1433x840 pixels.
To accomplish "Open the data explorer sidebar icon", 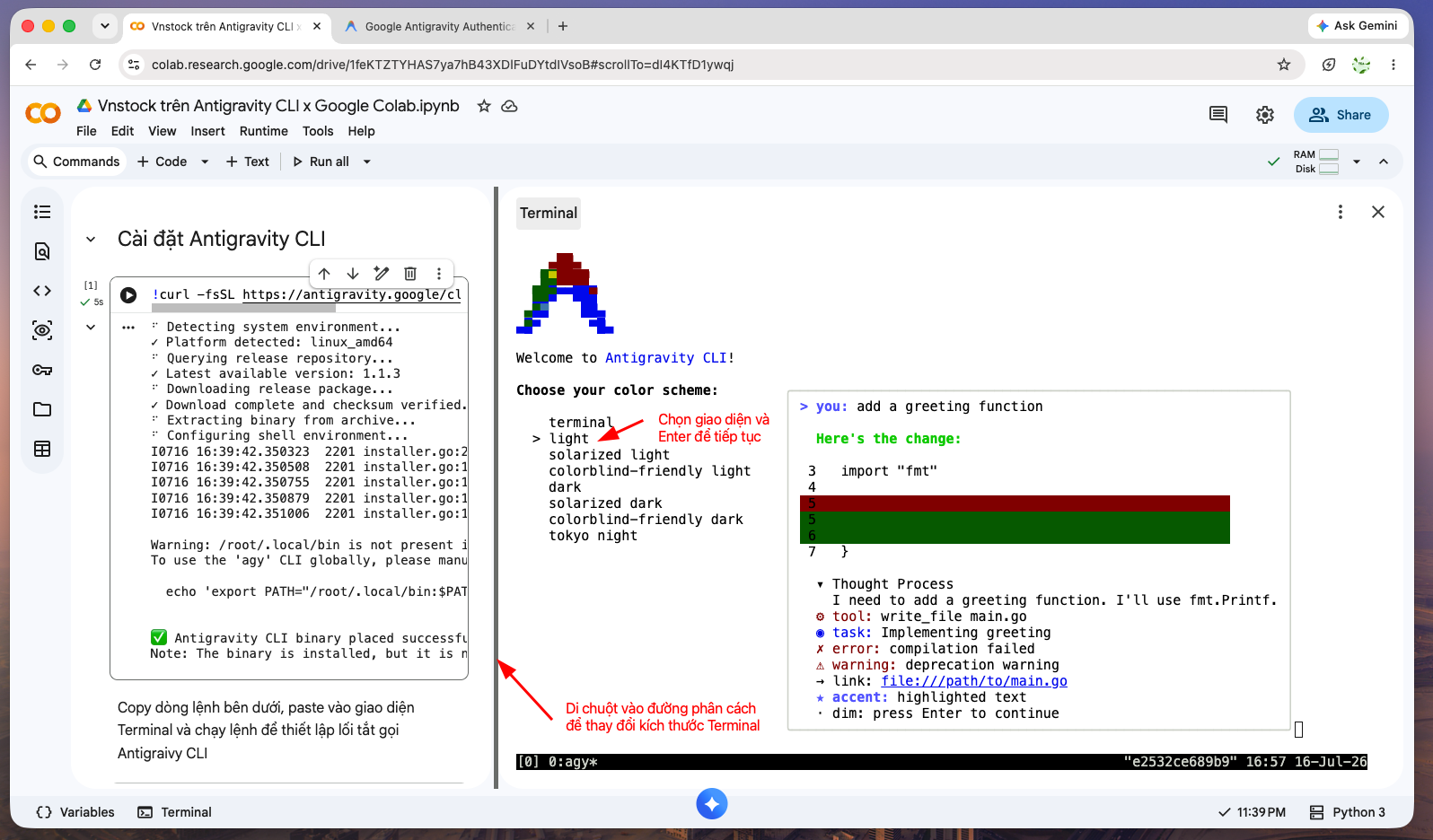I will point(42,330).
